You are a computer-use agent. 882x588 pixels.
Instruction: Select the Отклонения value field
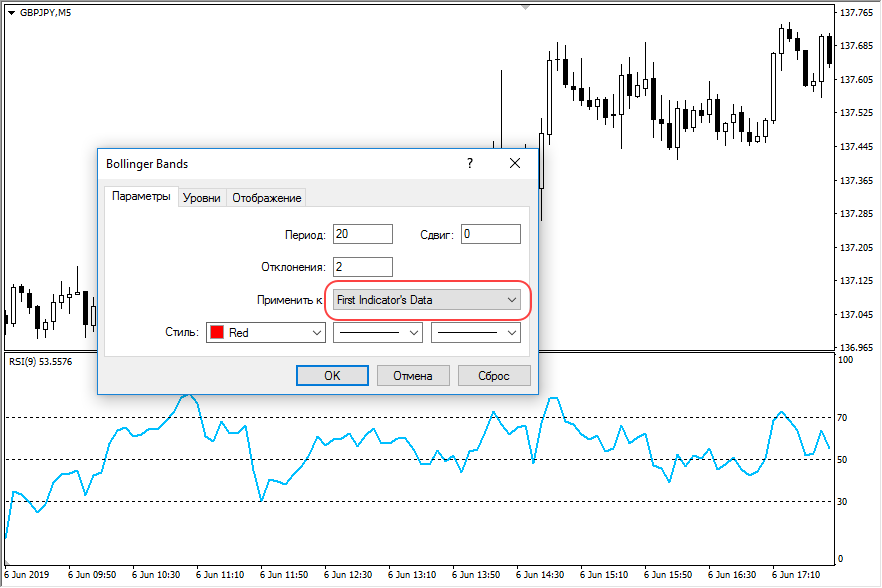click(362, 267)
